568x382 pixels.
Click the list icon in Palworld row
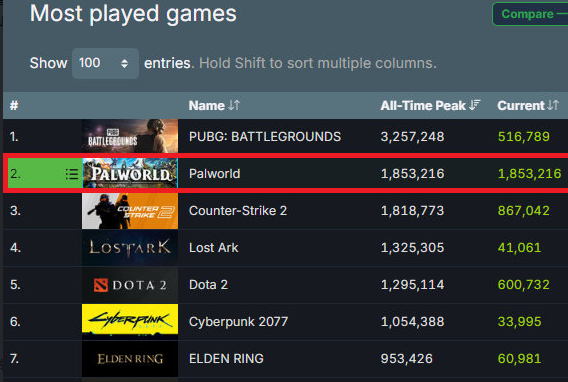[x=72, y=174]
